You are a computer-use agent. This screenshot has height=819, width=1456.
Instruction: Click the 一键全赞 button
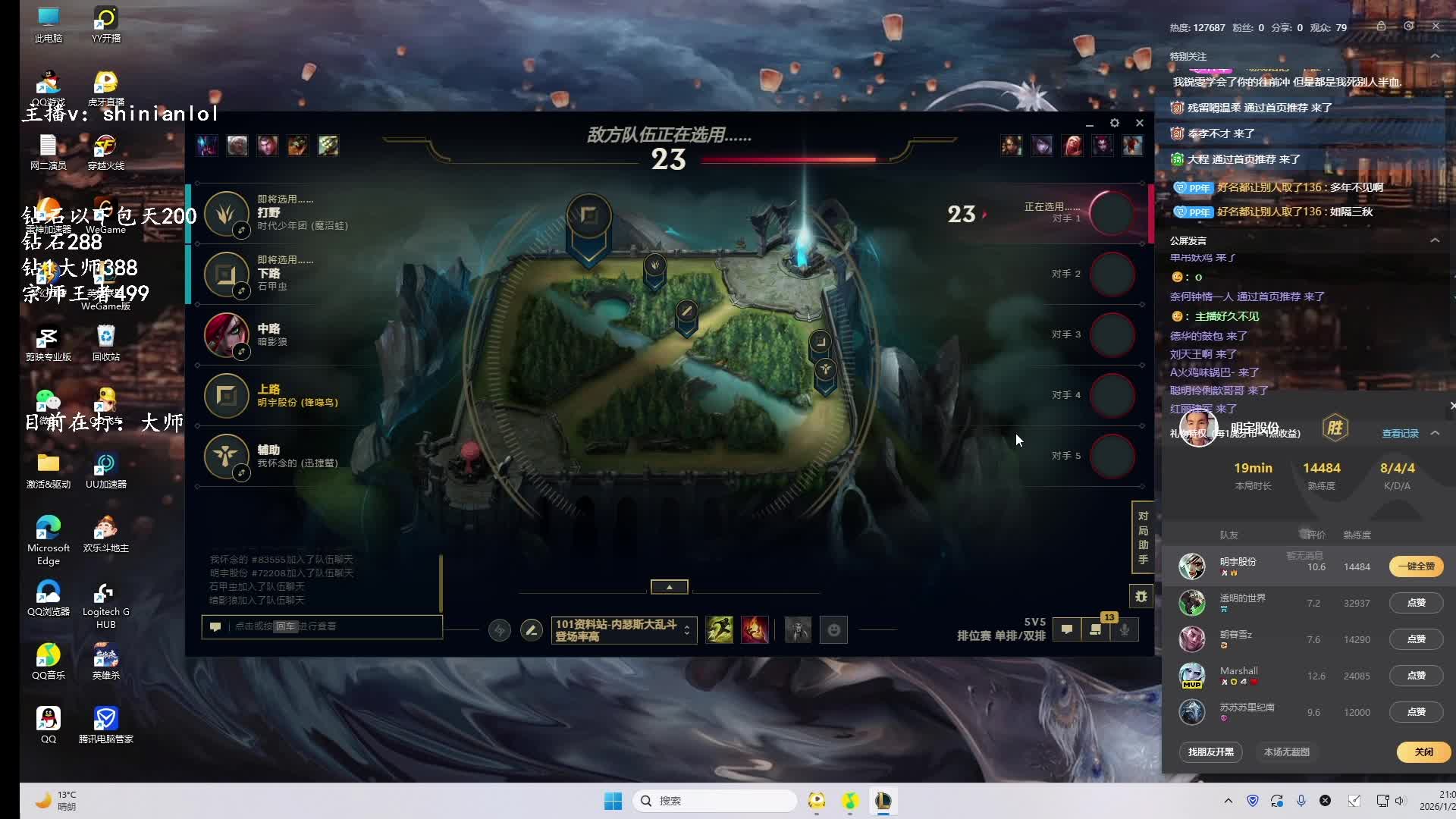1415,566
